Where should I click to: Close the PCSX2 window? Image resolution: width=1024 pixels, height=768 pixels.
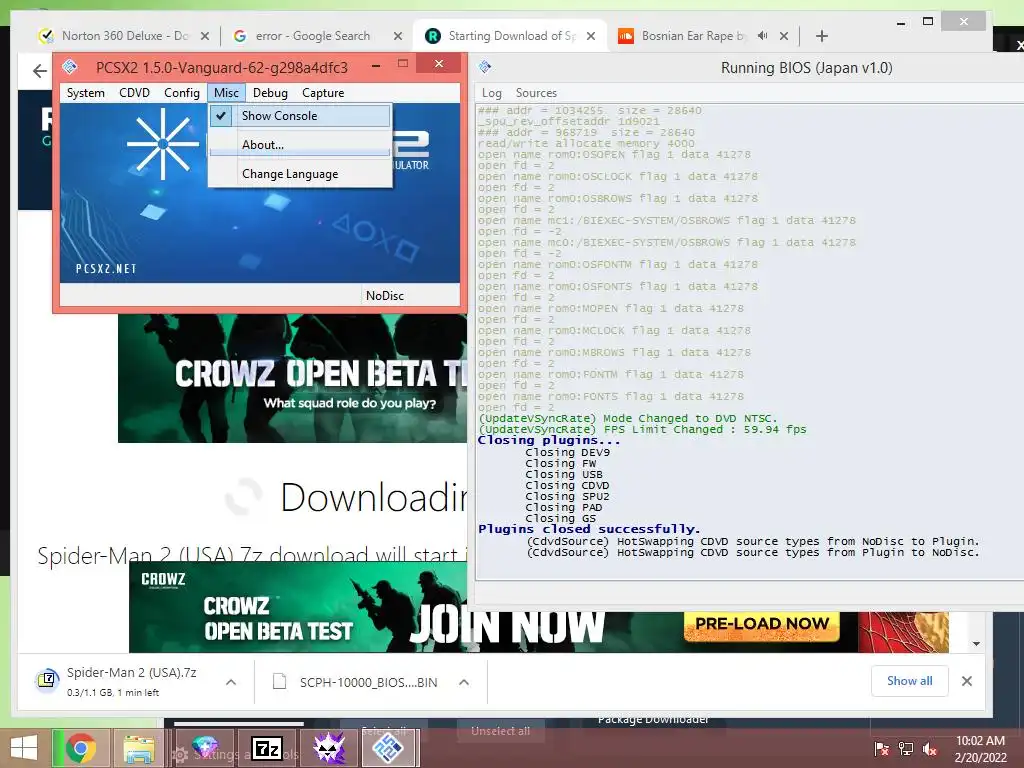coord(439,63)
